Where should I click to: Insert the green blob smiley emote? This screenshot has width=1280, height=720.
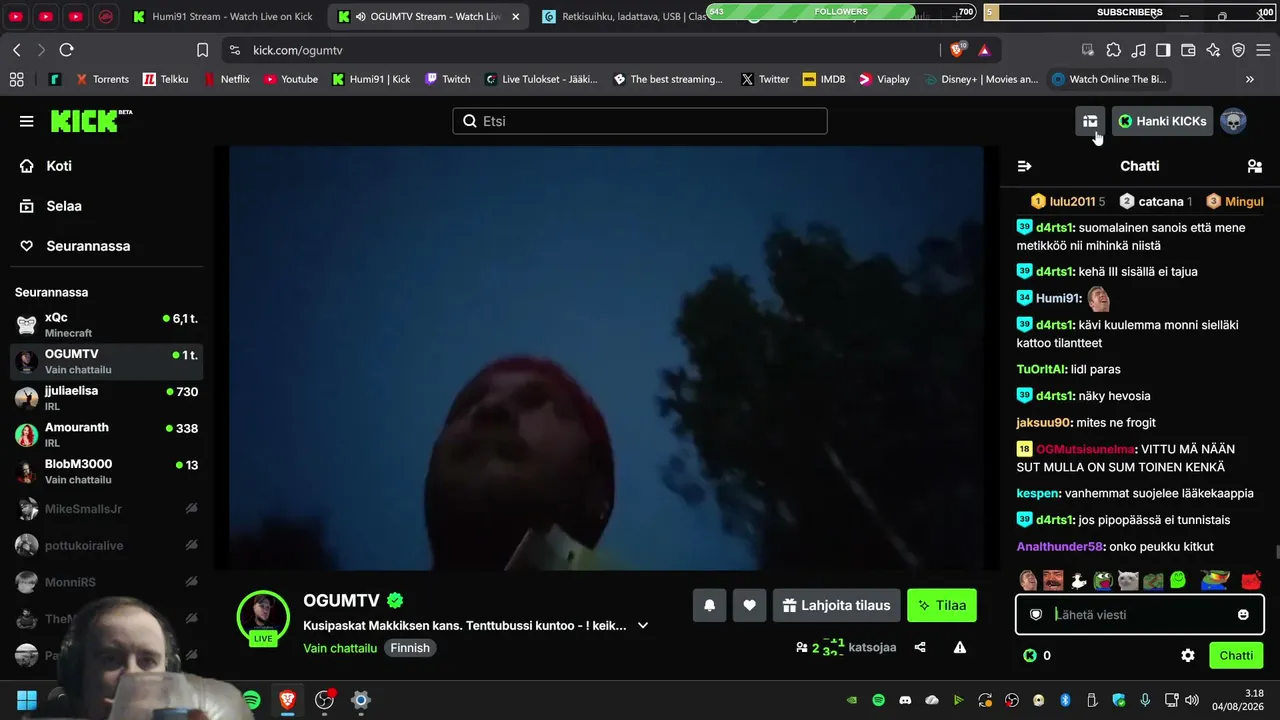[1178, 580]
